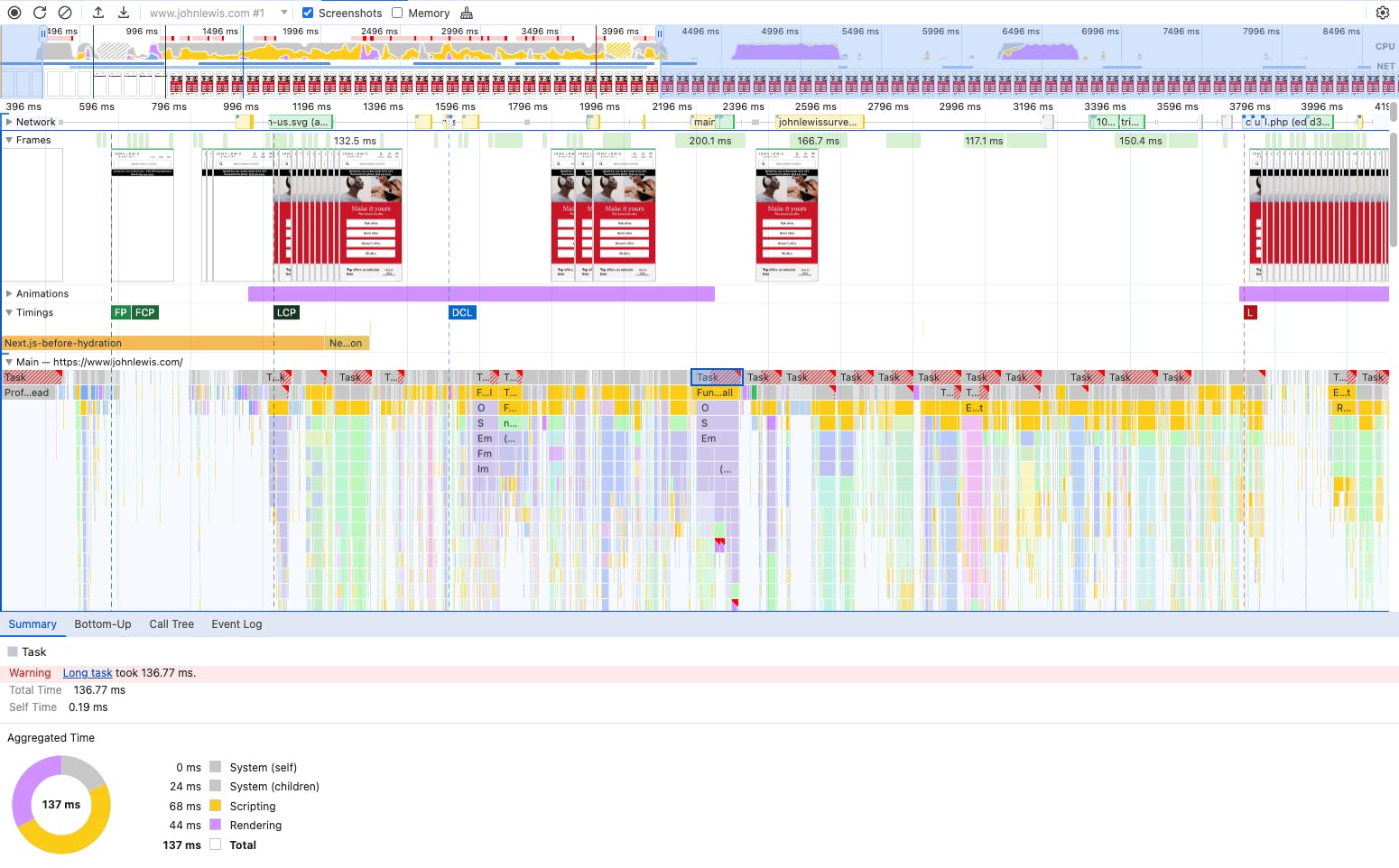
Task: Start a new performance recording
Action: pyautogui.click(x=14, y=13)
